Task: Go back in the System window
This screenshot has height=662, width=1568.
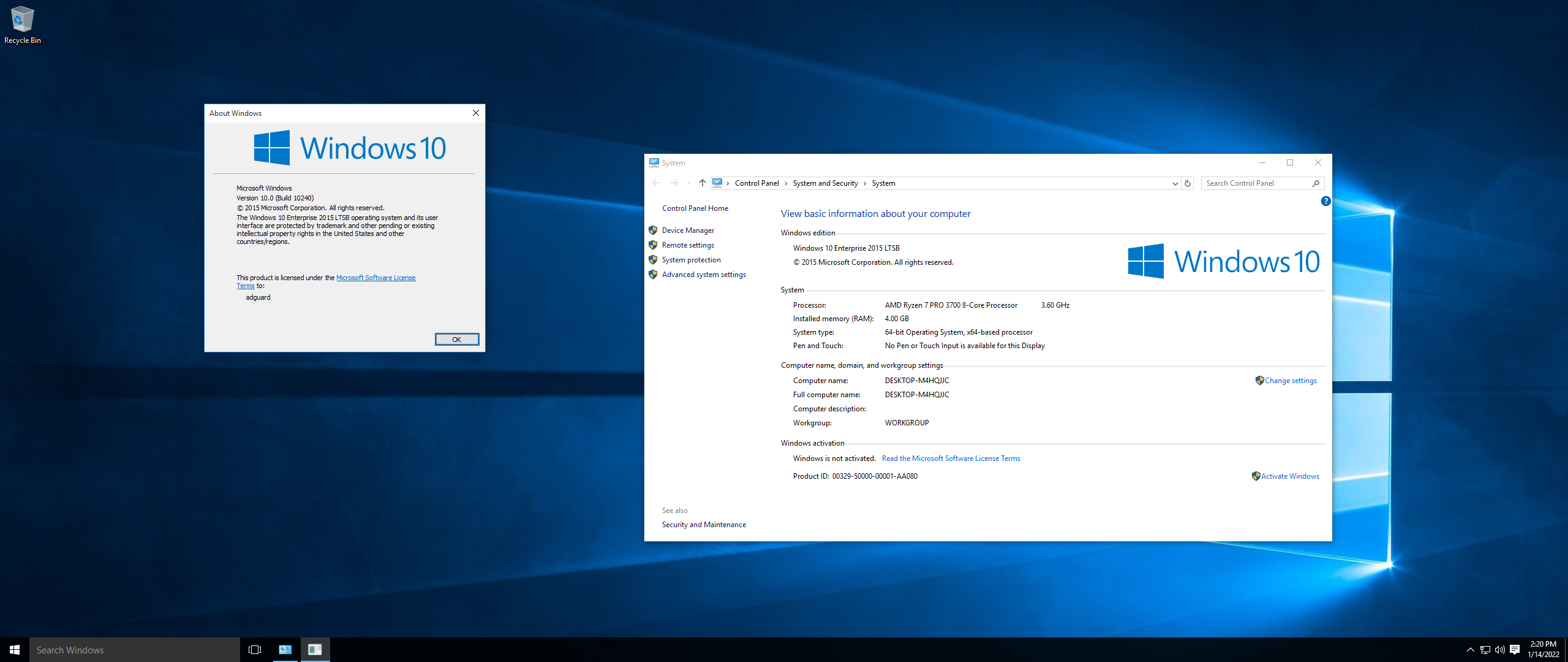Action: click(x=656, y=183)
